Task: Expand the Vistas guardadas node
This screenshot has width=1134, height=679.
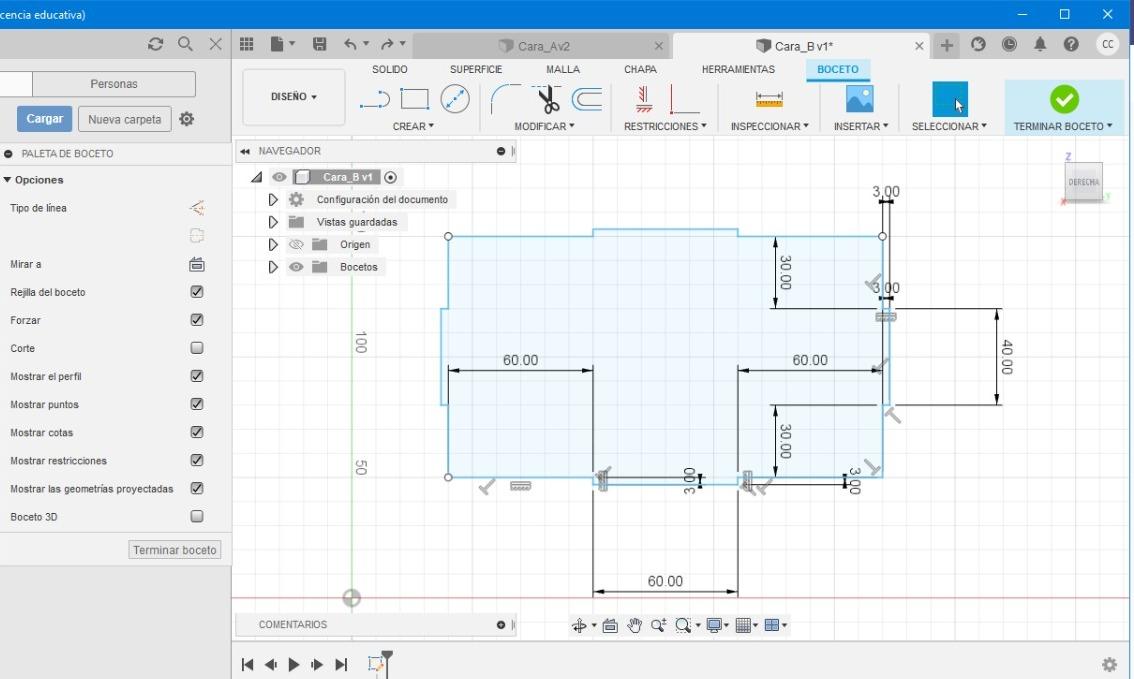Action: pyautogui.click(x=273, y=222)
